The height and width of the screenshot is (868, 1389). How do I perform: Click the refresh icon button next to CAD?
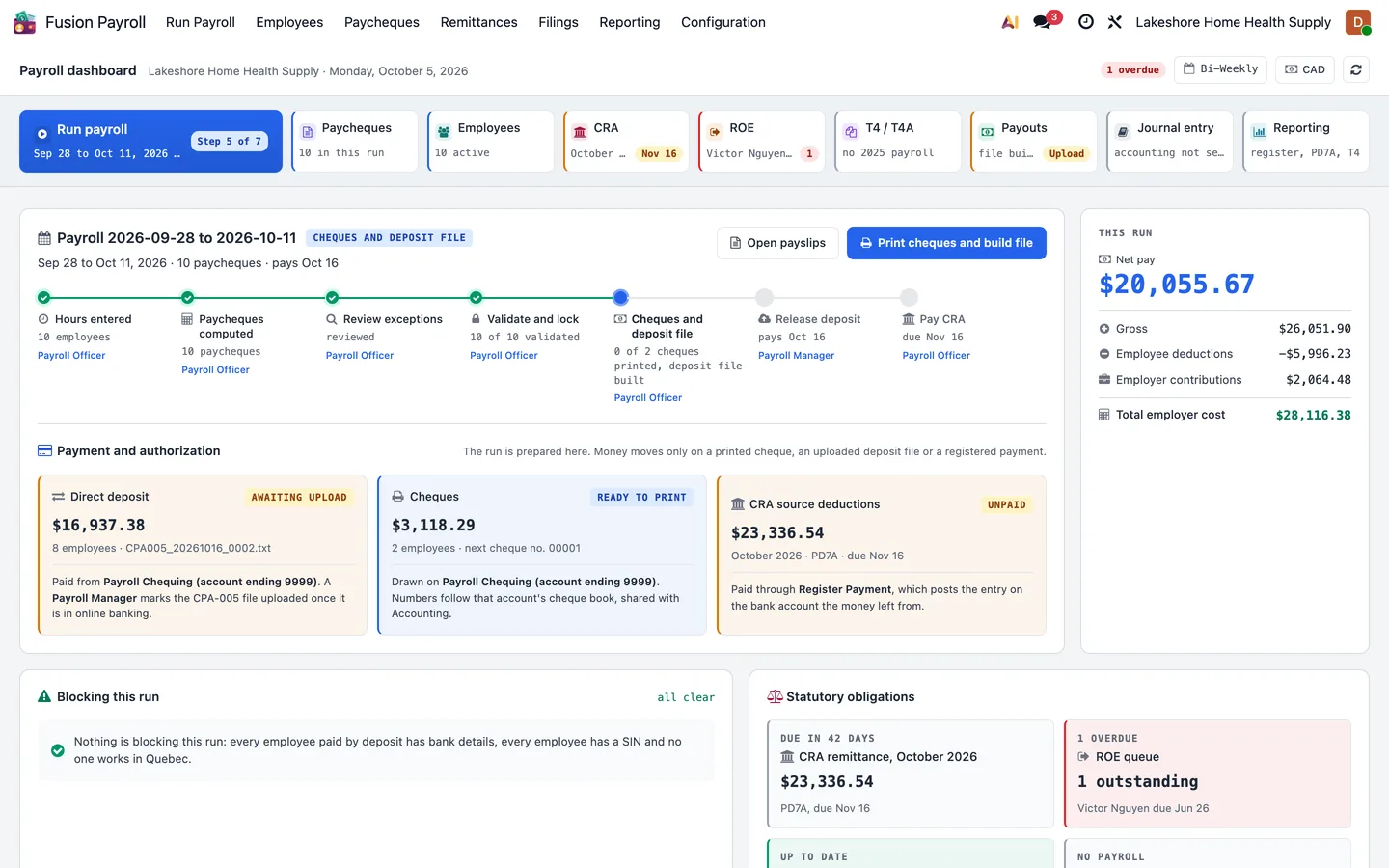[1356, 69]
